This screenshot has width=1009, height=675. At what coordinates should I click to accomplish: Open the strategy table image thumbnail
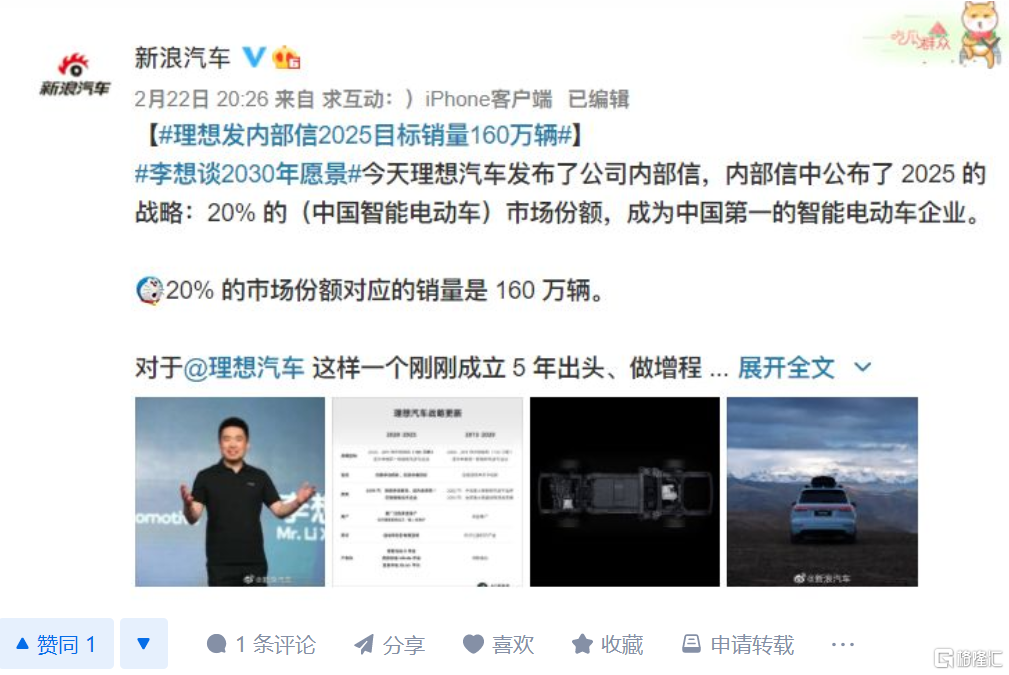coord(427,492)
